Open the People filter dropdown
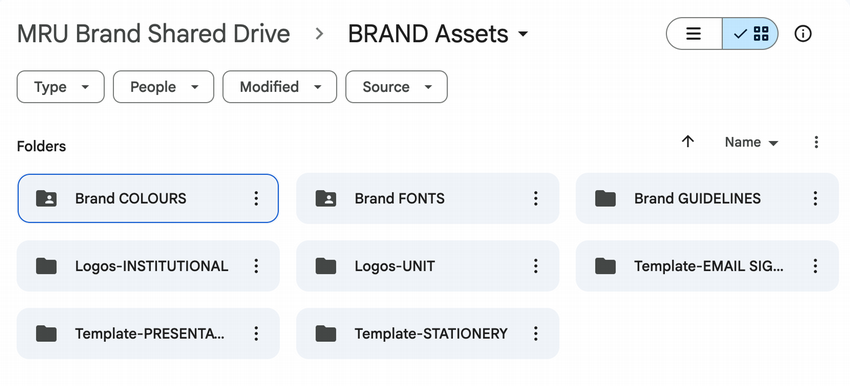 [x=164, y=87]
